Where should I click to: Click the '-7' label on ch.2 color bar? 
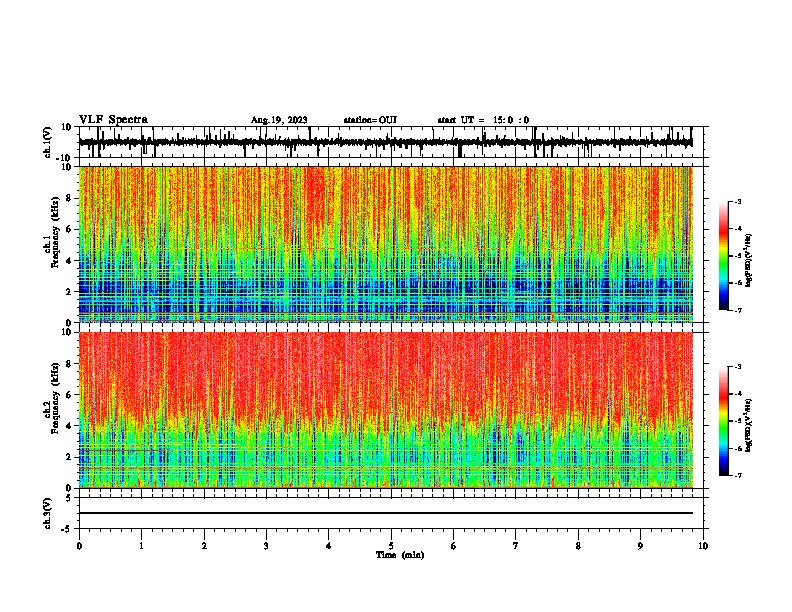pyautogui.click(x=737, y=475)
